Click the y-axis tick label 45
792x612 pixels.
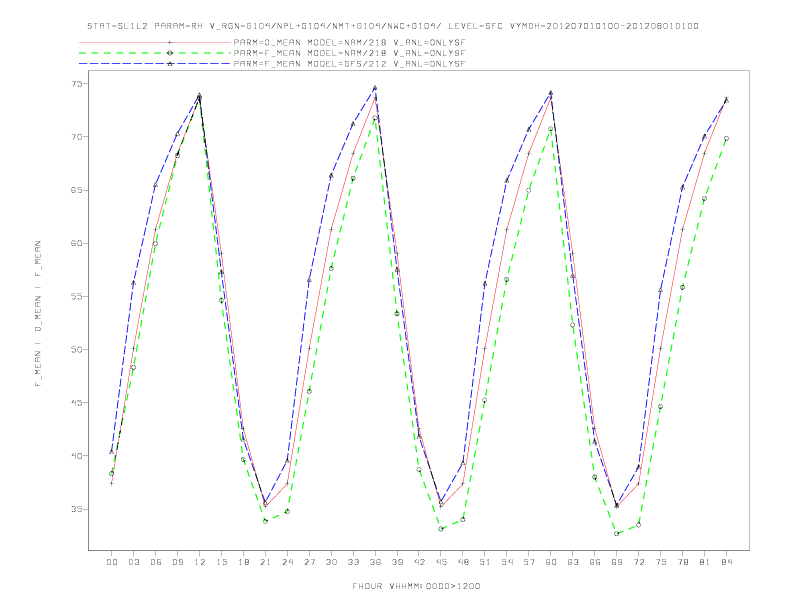pos(76,402)
